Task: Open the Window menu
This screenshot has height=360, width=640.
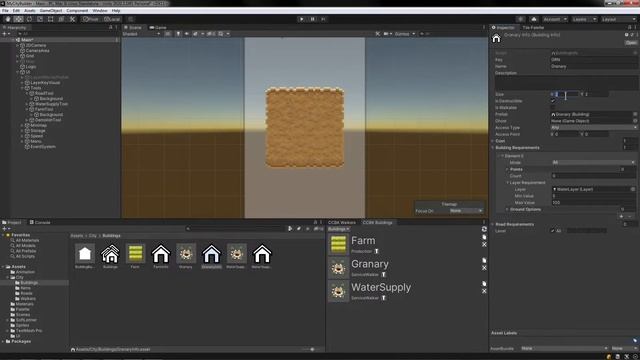Action: click(x=100, y=11)
